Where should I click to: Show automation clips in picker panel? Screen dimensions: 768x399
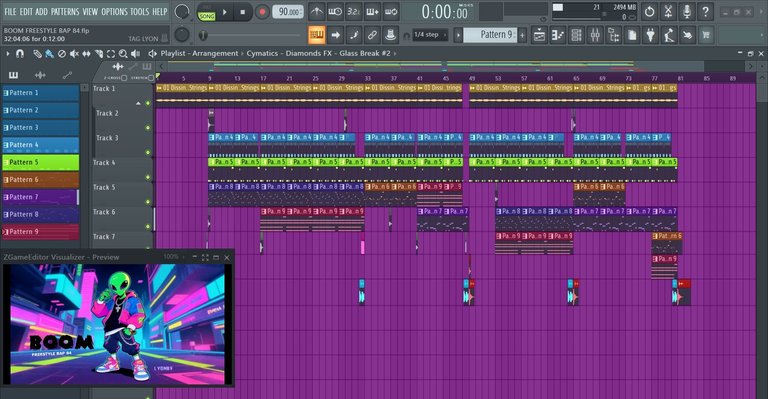pos(67,75)
